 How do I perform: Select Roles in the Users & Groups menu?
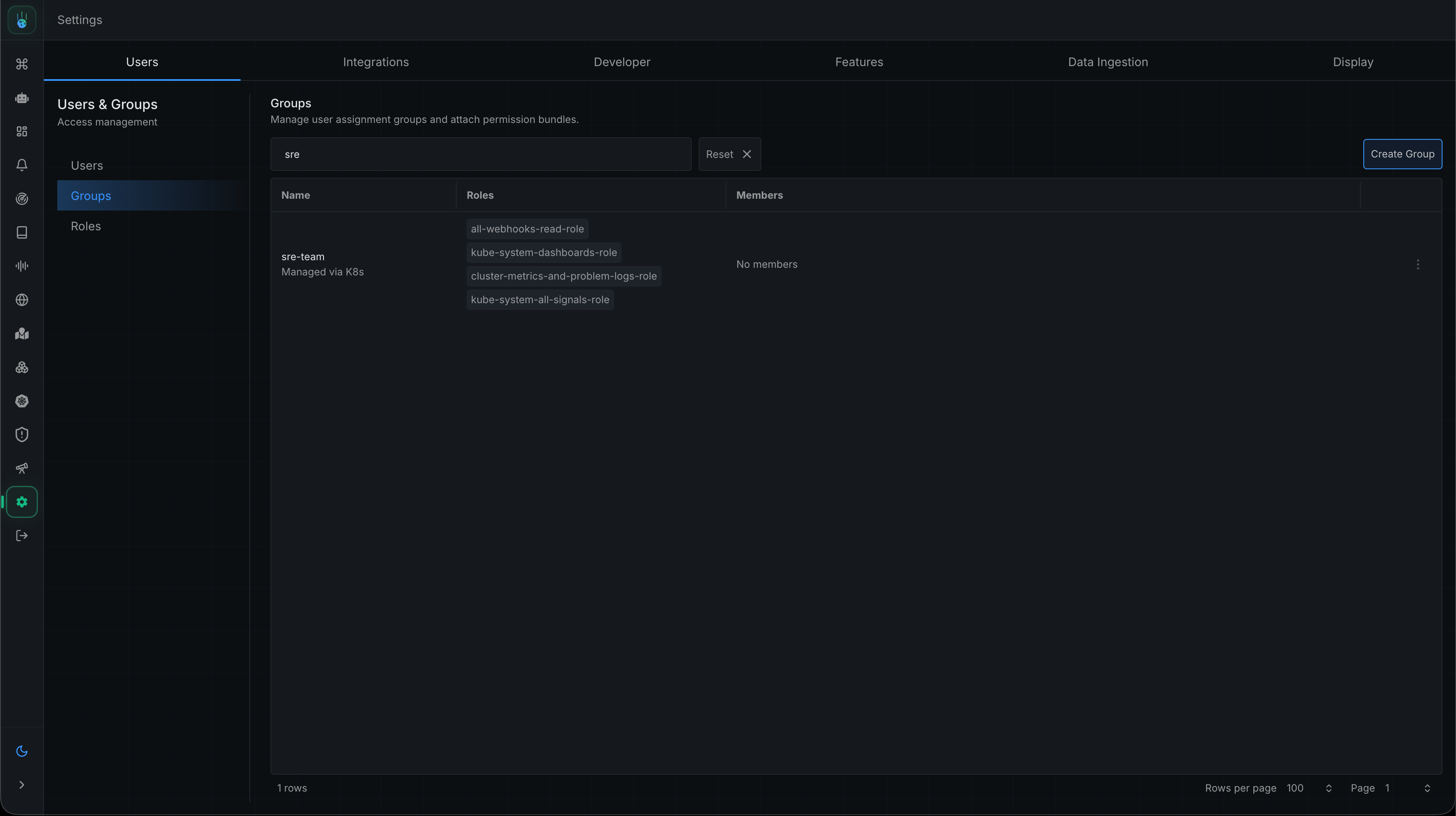click(153, 226)
